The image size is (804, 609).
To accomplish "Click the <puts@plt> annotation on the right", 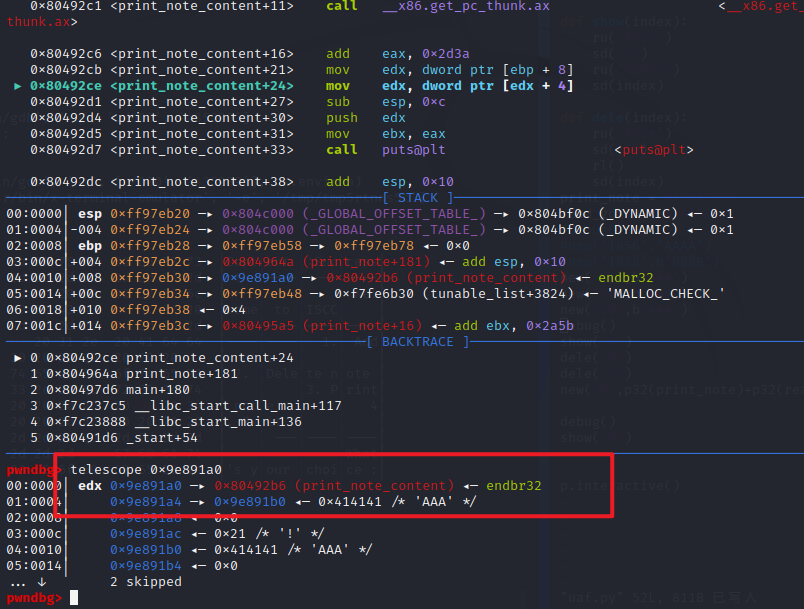I will pyautogui.click(x=654, y=150).
